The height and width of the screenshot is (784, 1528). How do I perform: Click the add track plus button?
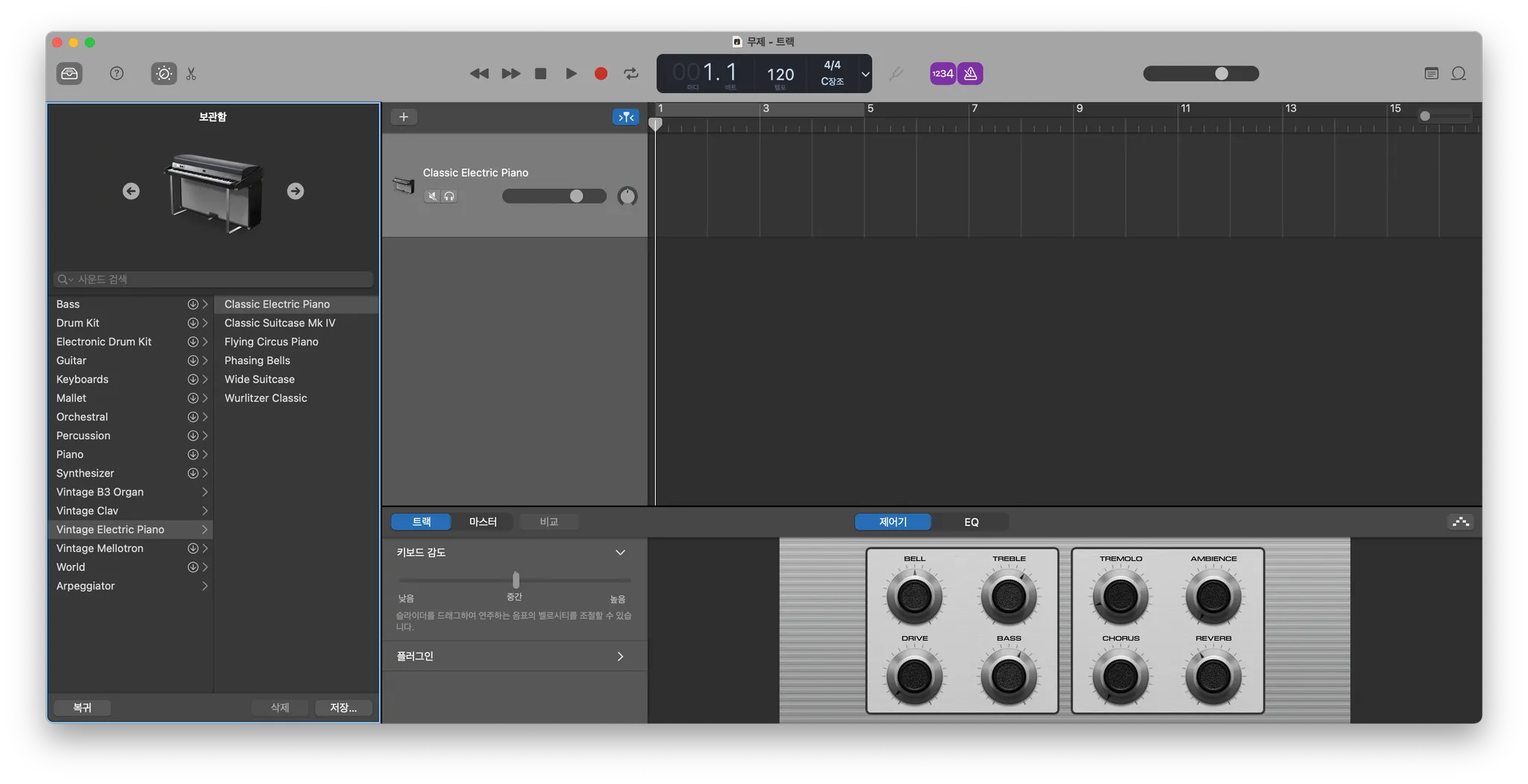click(x=404, y=116)
